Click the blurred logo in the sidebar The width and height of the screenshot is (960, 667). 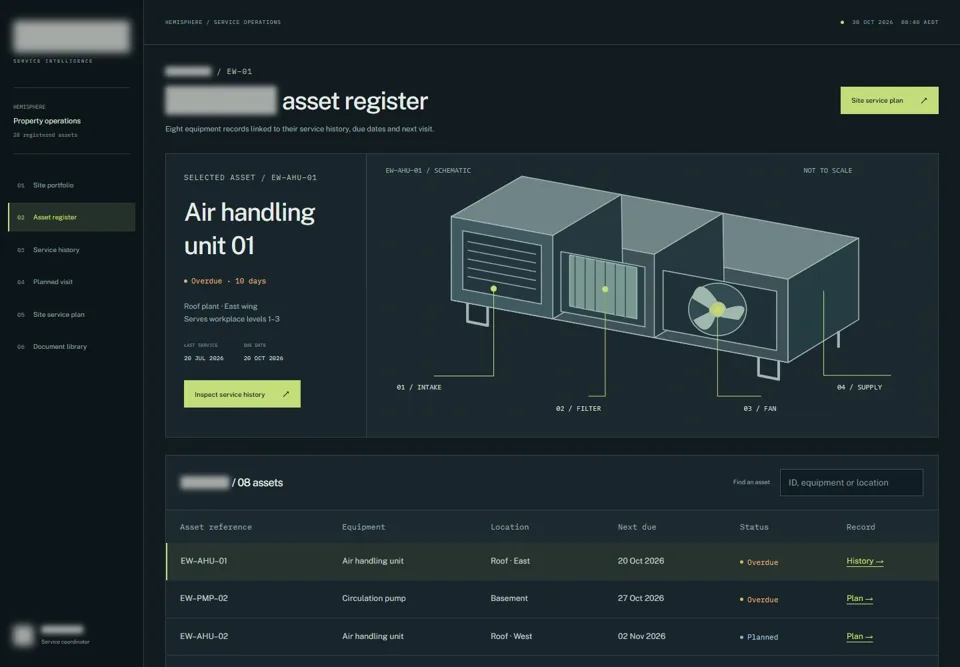pyautogui.click(x=71, y=36)
